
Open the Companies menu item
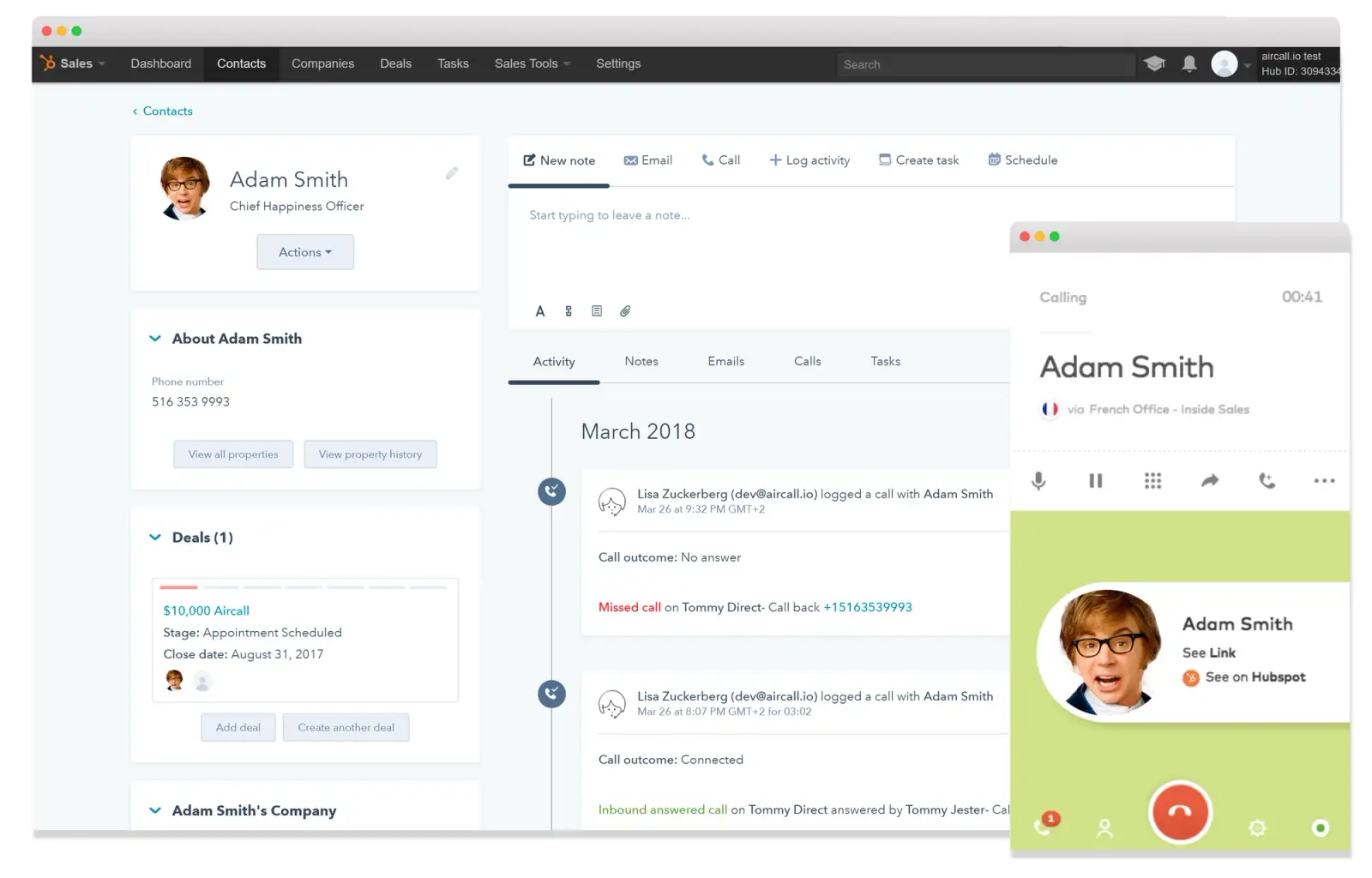[322, 63]
